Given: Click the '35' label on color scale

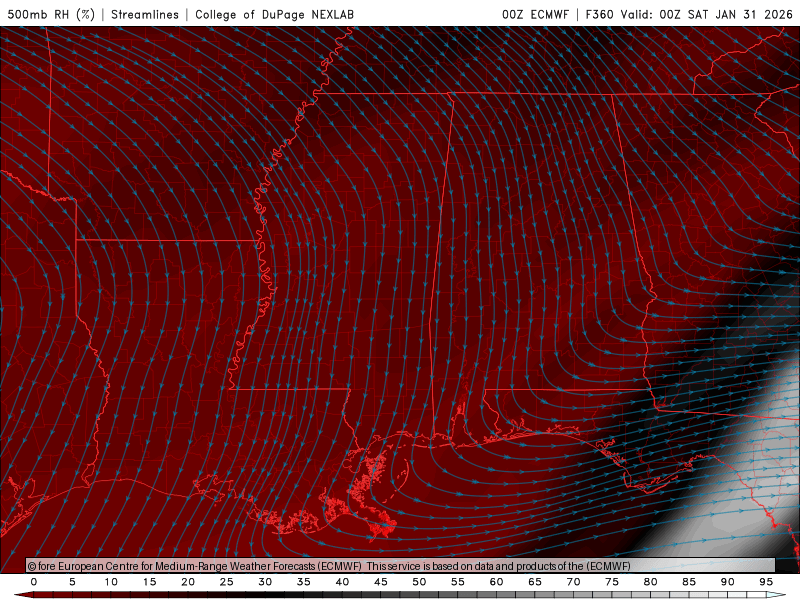Looking at the screenshot, I should (304, 582).
